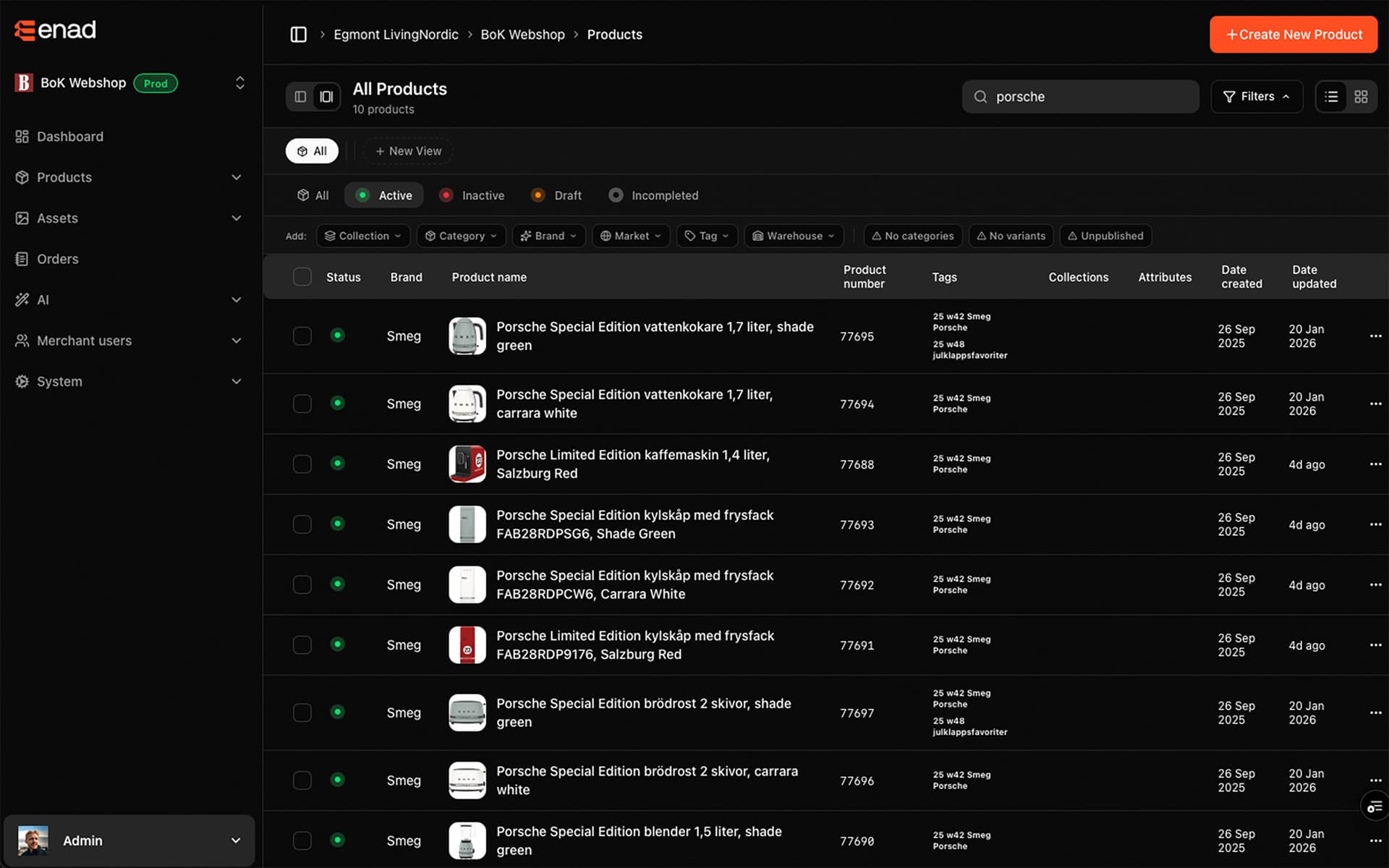
Task: Select the Draft status tab
Action: tap(556, 195)
